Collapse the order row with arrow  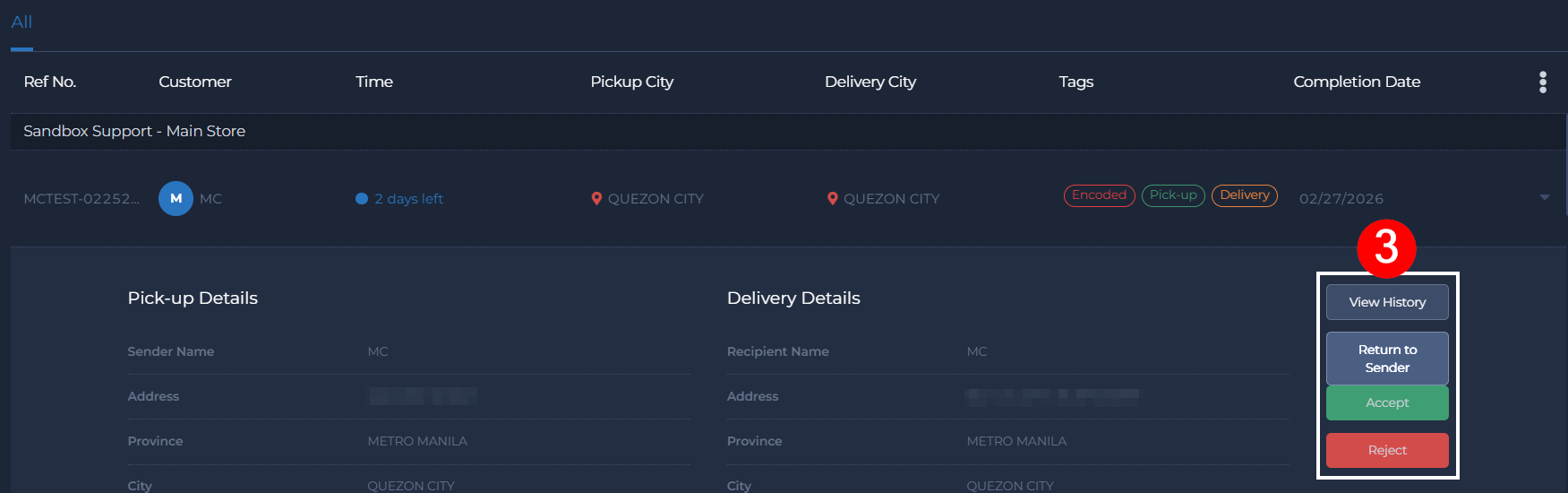pos(1544,198)
